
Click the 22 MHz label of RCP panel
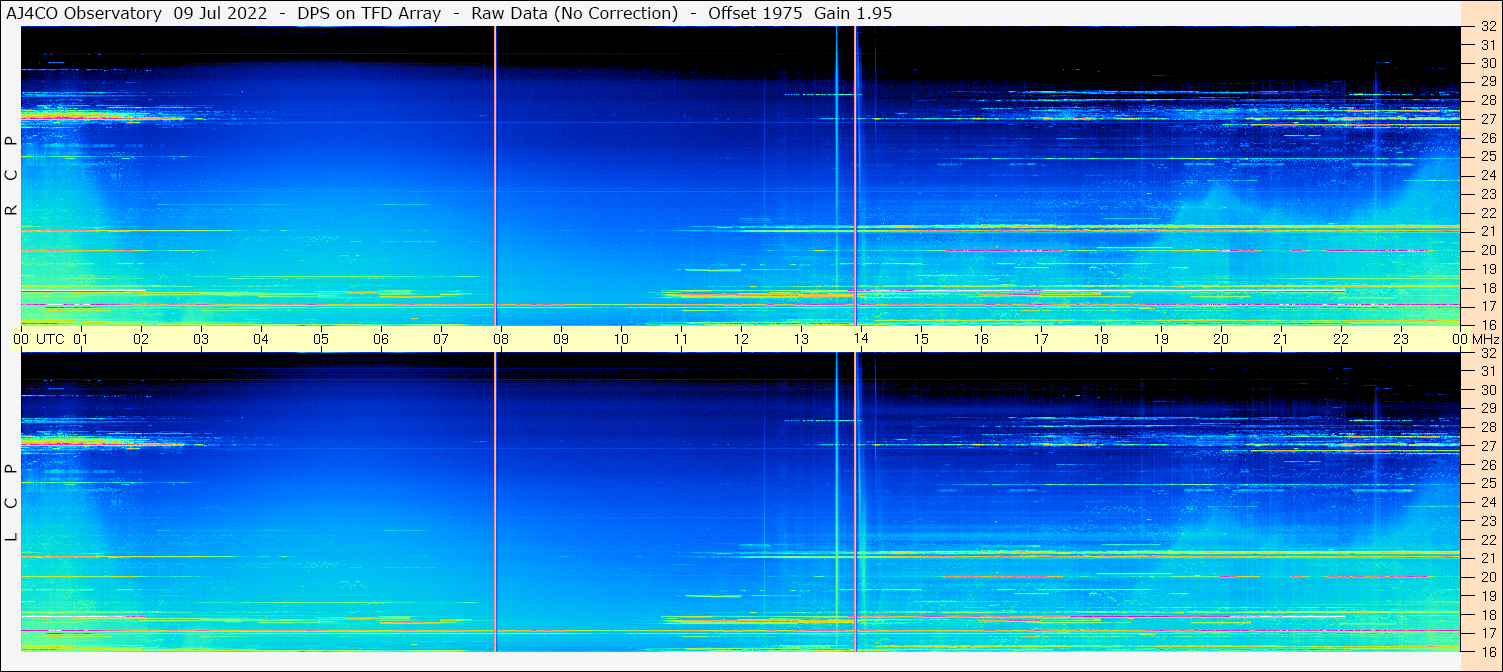1487,213
